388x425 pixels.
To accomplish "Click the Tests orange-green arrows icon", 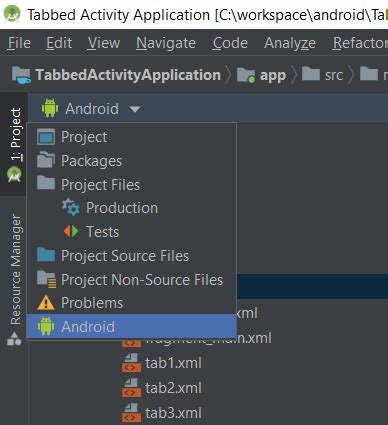I will click(x=71, y=231).
